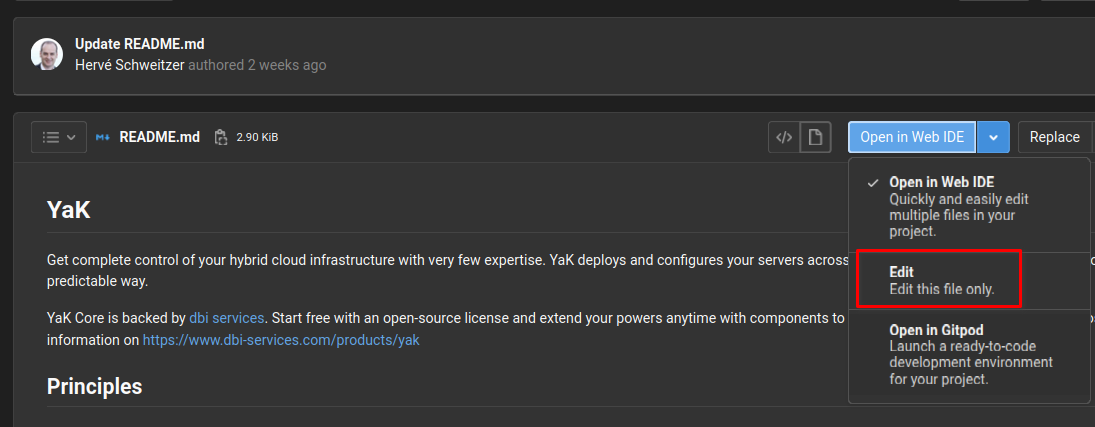Image resolution: width=1095 pixels, height=427 pixels.
Task: Open the dbi-services.com products yak URL
Action: coord(281,340)
